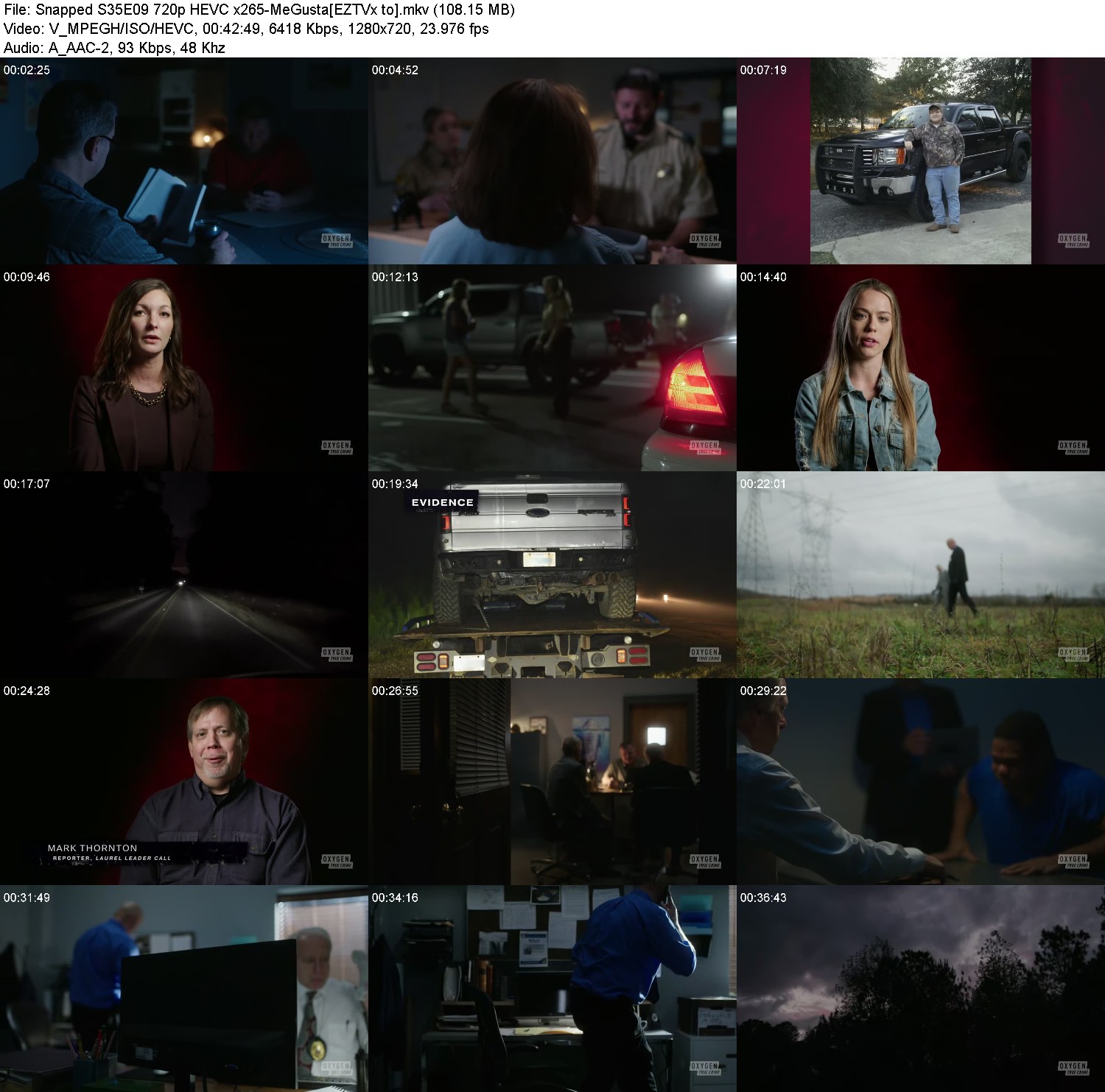The height and width of the screenshot is (1092, 1105).
Task: Click the Video codec info line
Action: [246, 29]
